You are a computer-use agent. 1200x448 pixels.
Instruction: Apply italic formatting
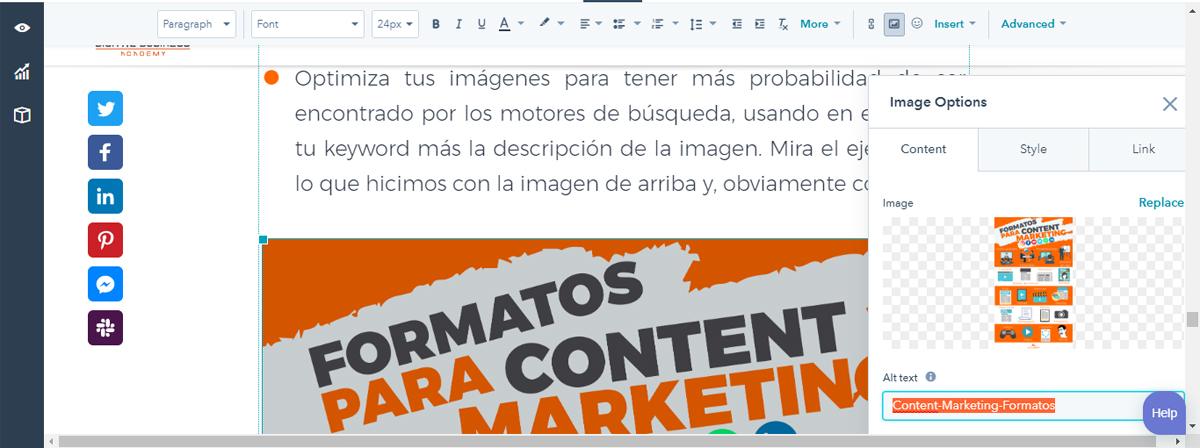459,24
